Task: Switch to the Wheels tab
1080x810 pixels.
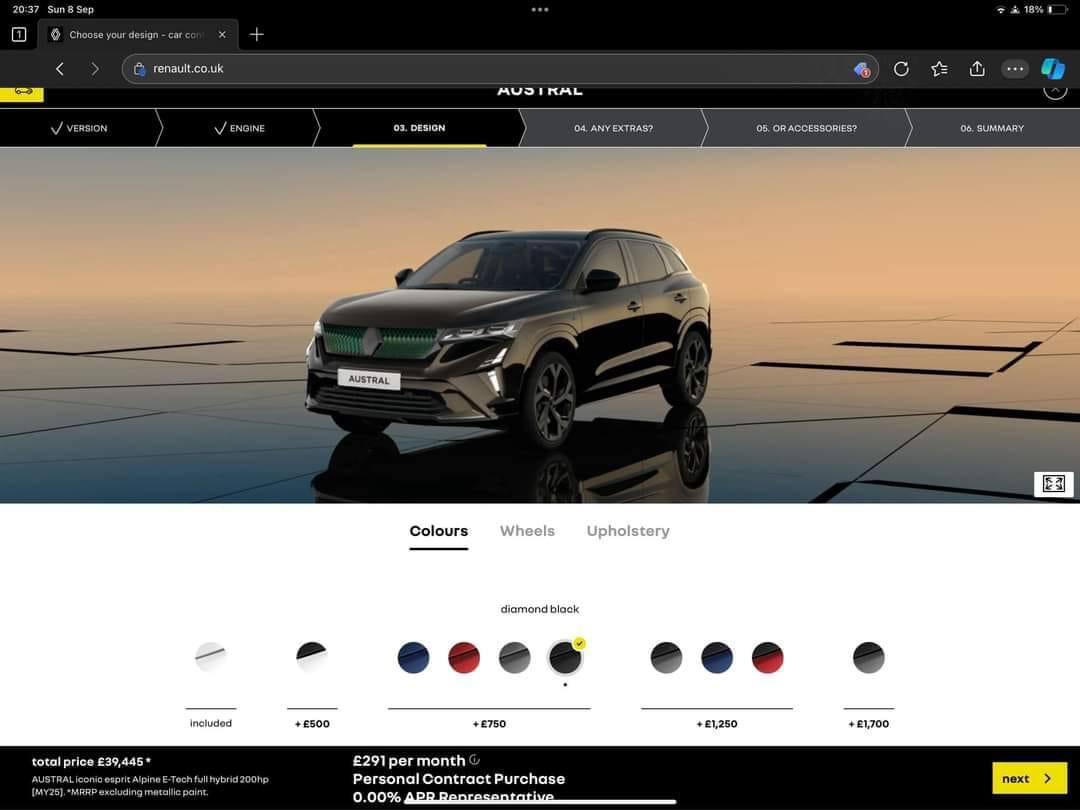Action: 527,531
